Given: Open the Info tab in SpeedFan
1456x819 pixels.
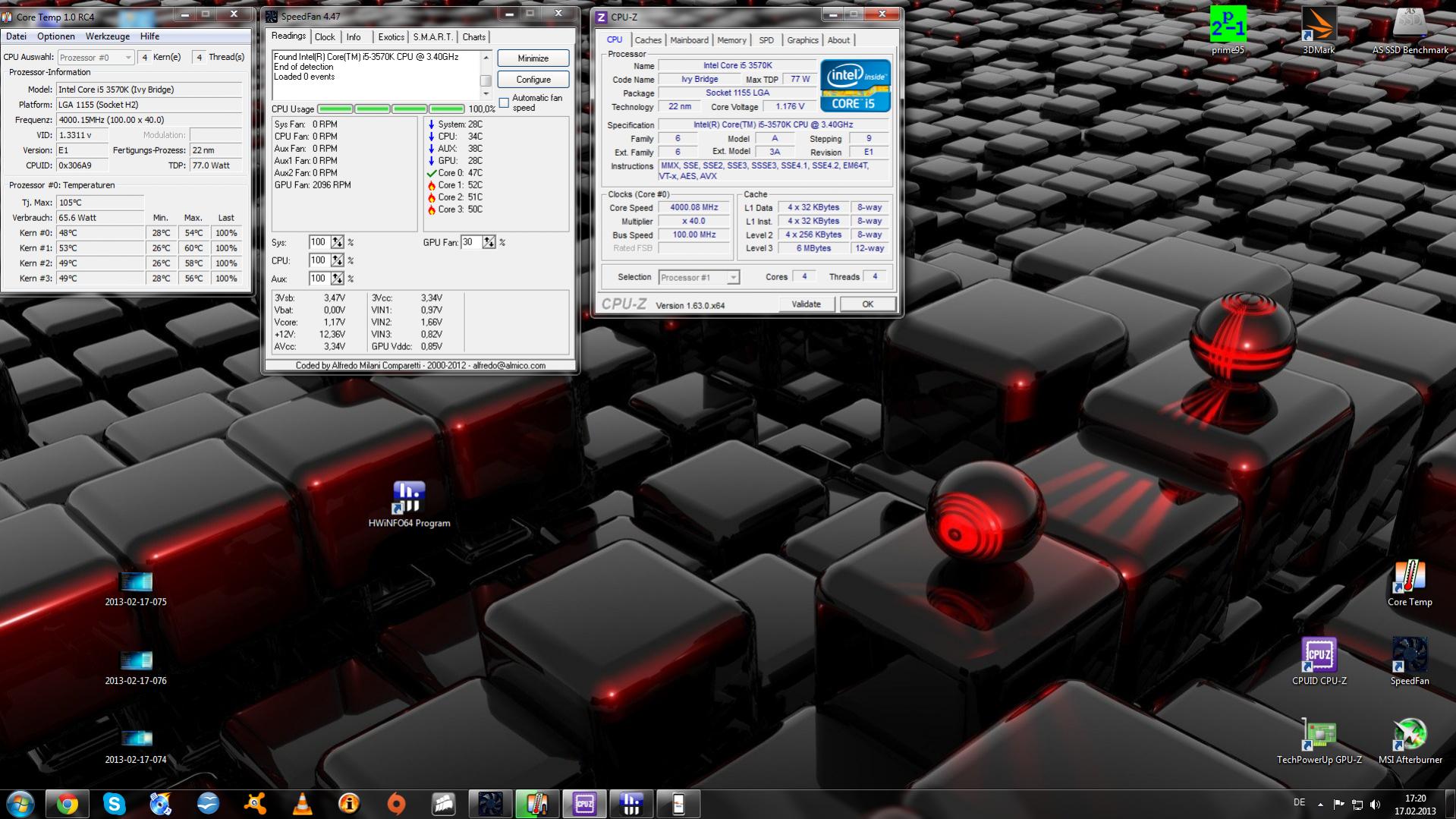Looking at the screenshot, I should point(354,37).
